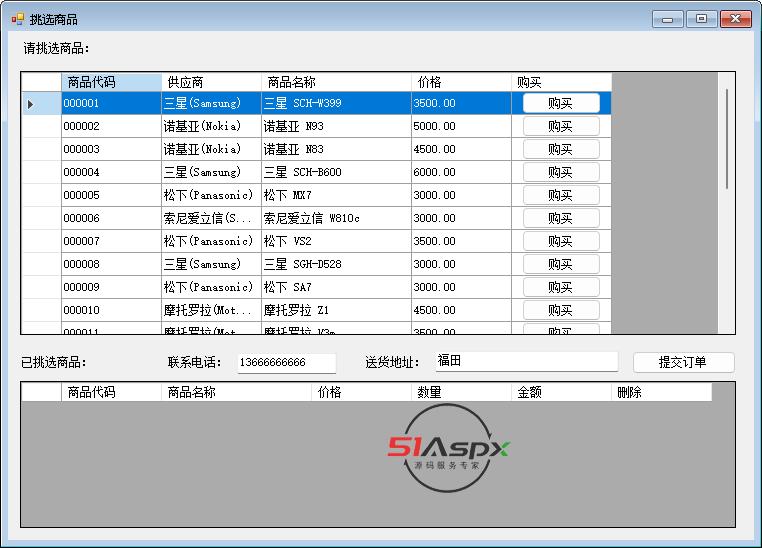
Task: Select cell 000007 in product code column
Action: [111, 241]
